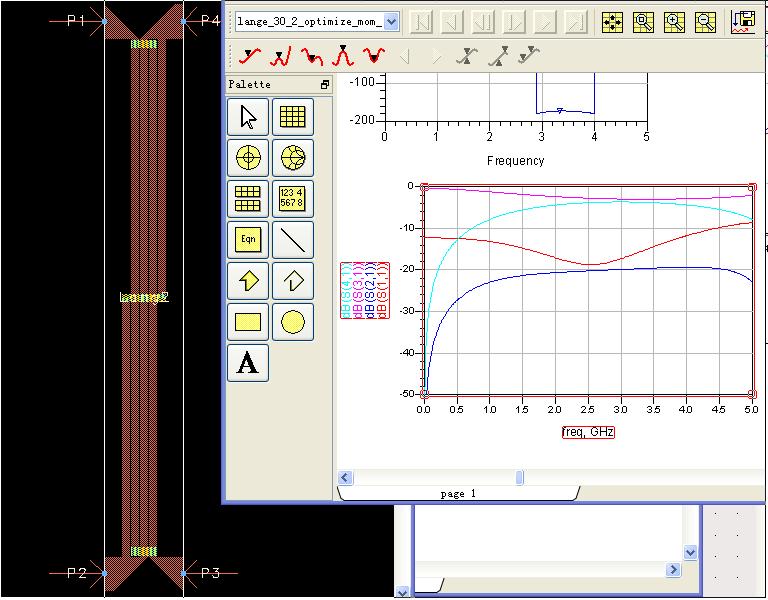
Task: Select the stacked plot palette icon
Action: (x=248, y=199)
